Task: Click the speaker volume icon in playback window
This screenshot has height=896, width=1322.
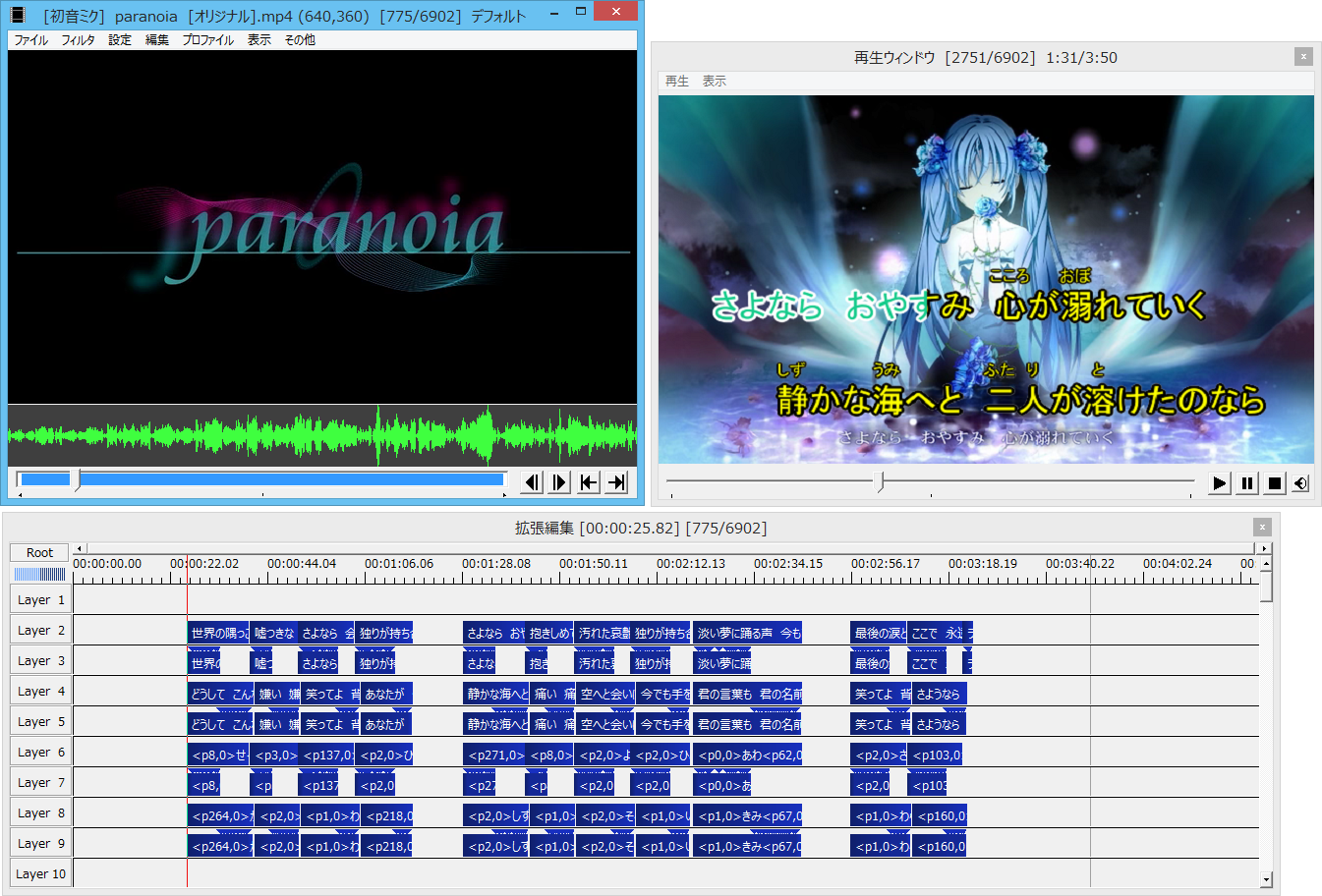Action: tap(1300, 482)
